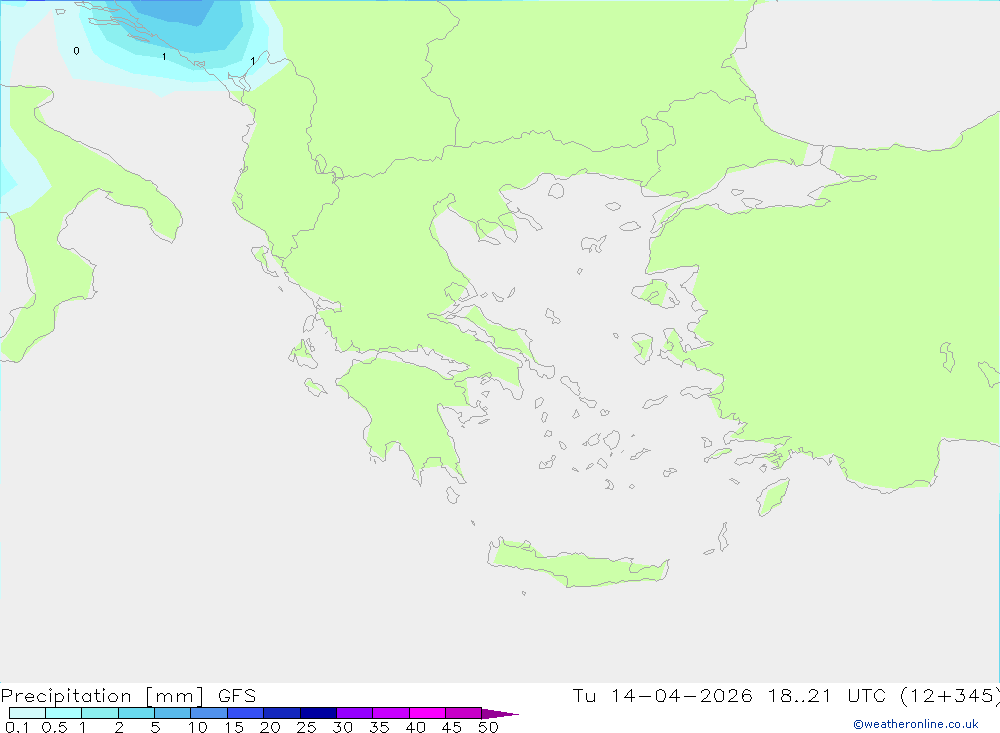This screenshot has height=733, width=1000.
Task: Click the "0" contour value on the map
Action: 77,51
